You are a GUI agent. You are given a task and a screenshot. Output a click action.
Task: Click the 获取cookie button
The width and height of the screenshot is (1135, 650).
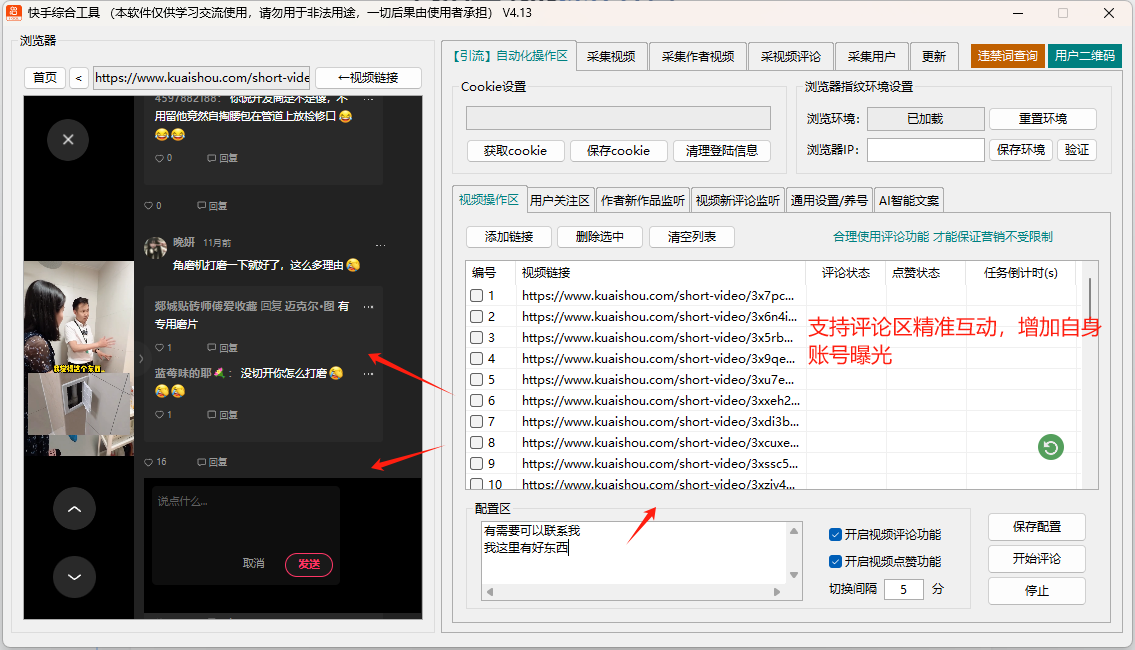pyautogui.click(x=515, y=151)
